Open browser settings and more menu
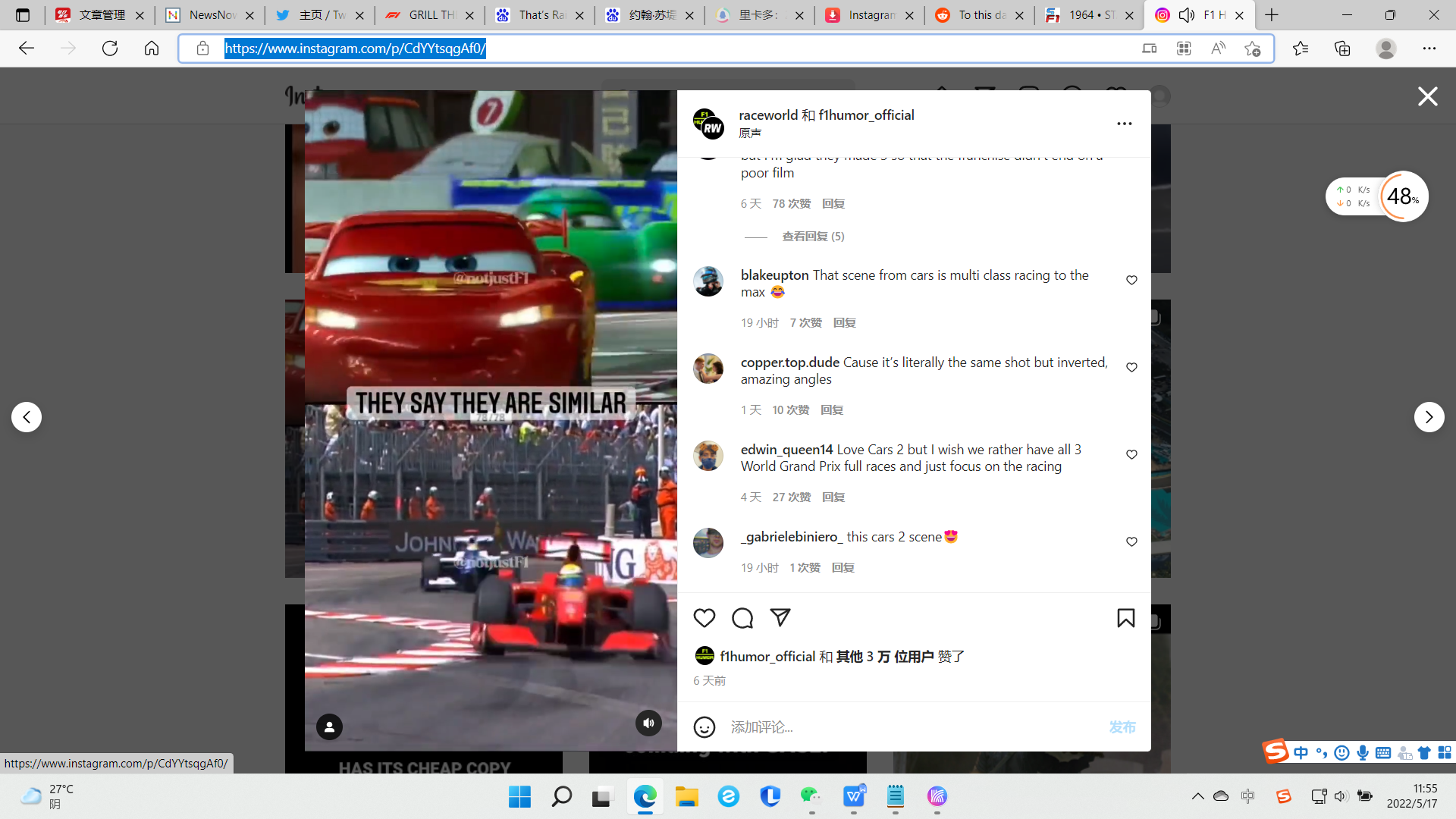The image size is (1456, 819). 1429,49
